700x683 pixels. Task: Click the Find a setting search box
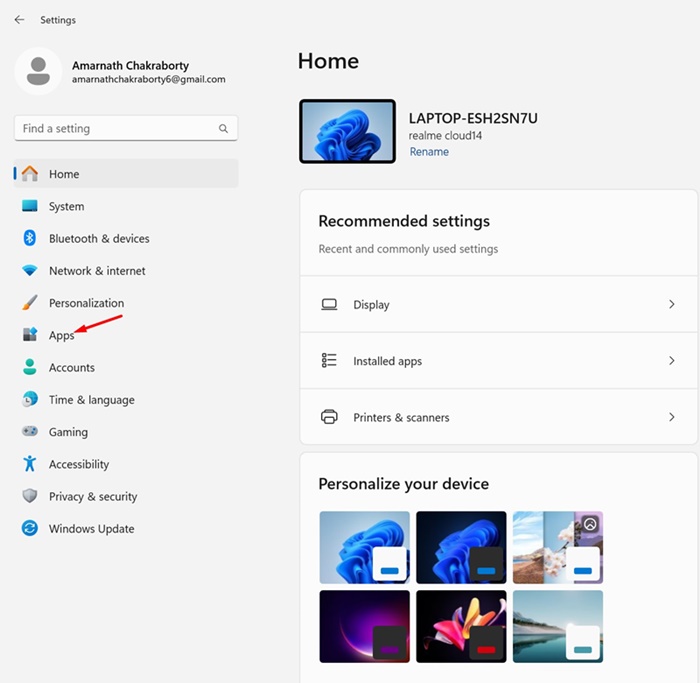[115, 129]
